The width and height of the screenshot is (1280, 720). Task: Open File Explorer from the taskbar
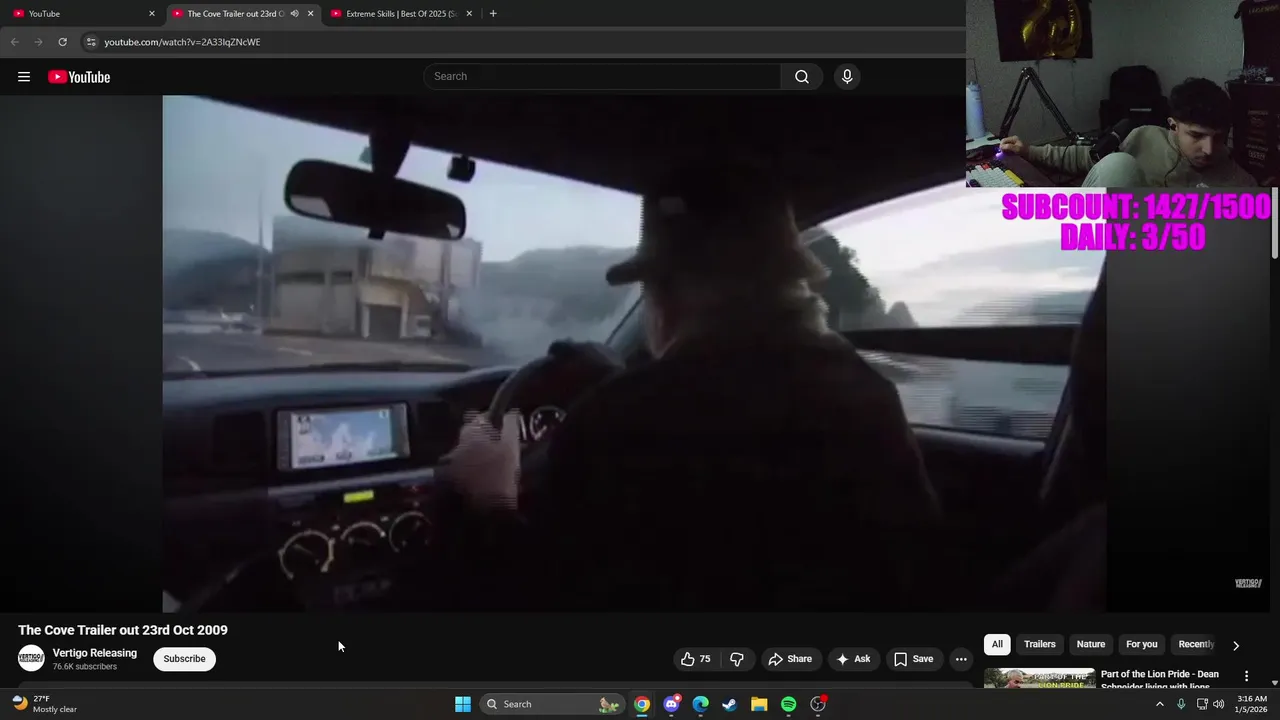click(759, 704)
